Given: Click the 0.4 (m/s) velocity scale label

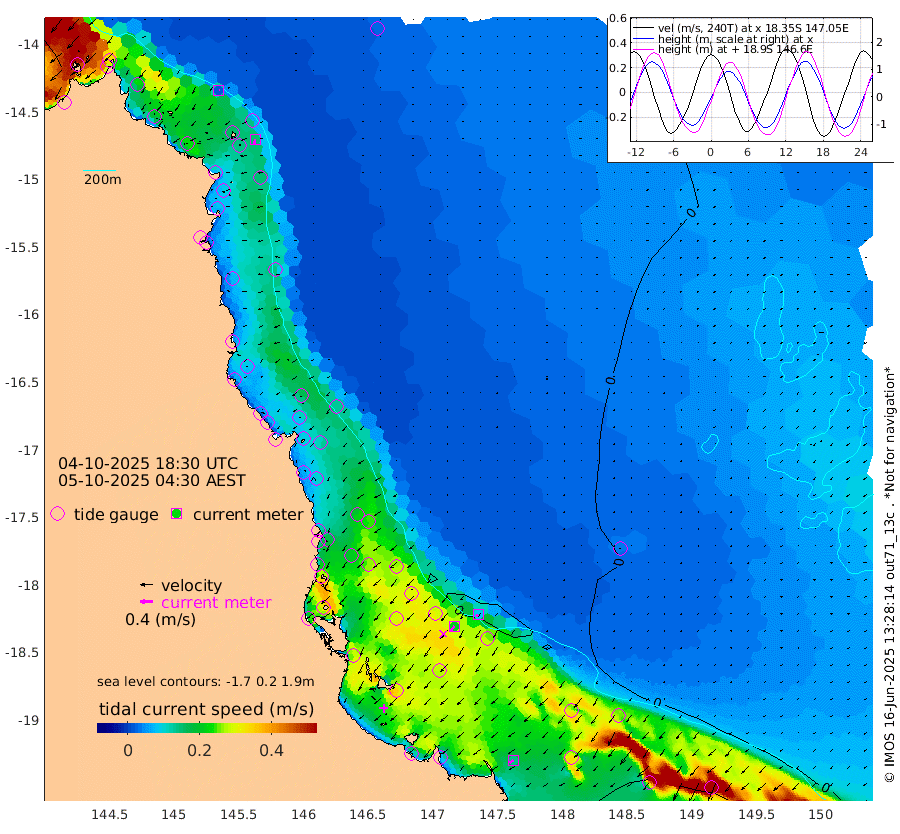Looking at the screenshot, I should click(x=161, y=619).
